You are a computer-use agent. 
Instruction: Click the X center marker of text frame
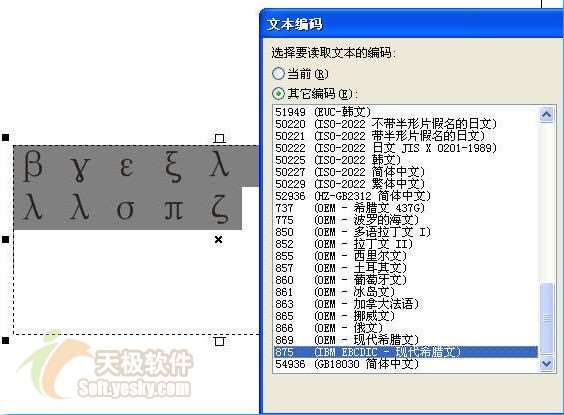click(218, 240)
